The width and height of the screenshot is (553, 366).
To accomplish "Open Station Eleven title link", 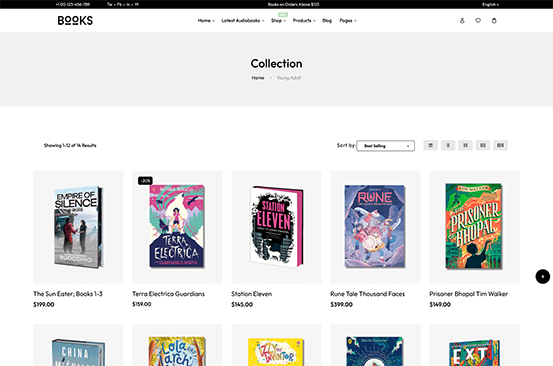I will [251, 294].
